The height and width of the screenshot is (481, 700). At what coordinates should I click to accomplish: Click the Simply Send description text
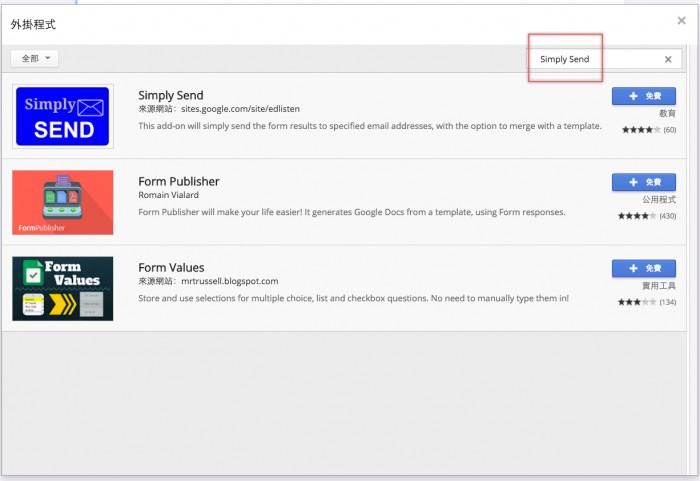tap(370, 126)
